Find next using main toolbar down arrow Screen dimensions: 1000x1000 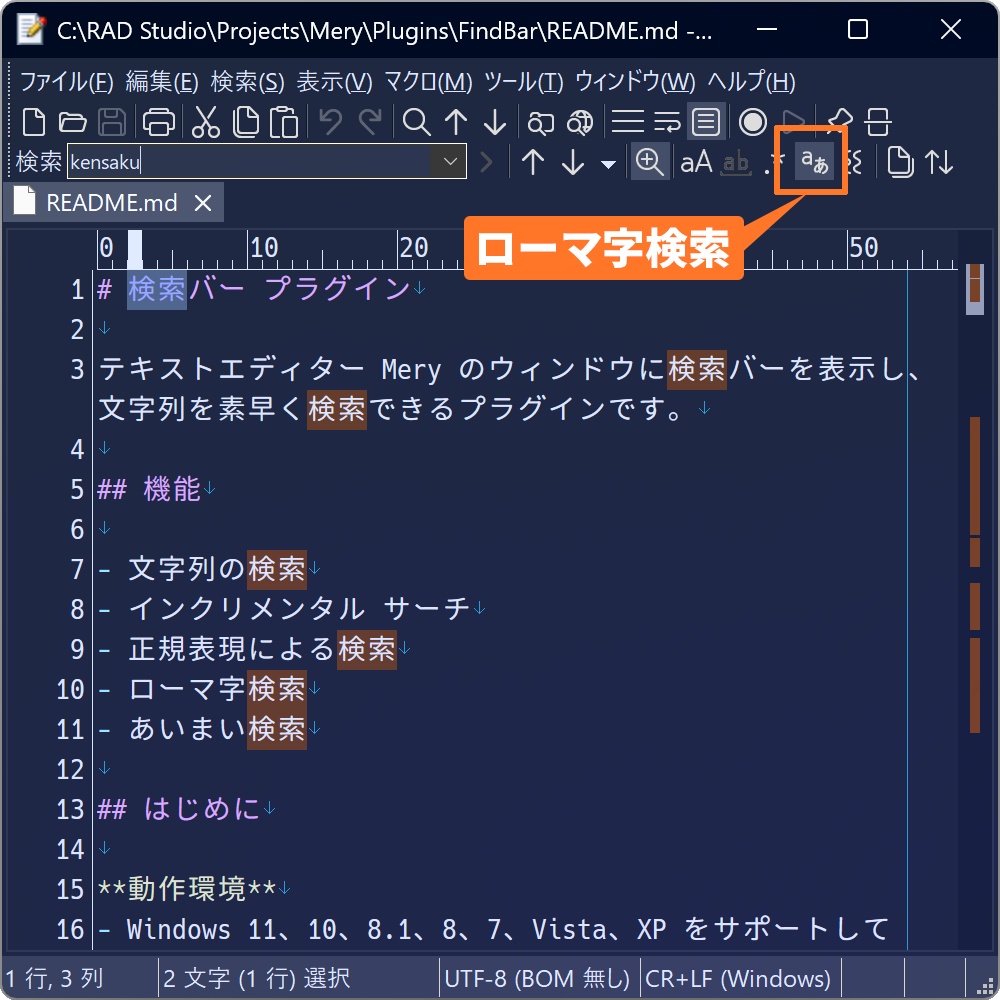[494, 122]
